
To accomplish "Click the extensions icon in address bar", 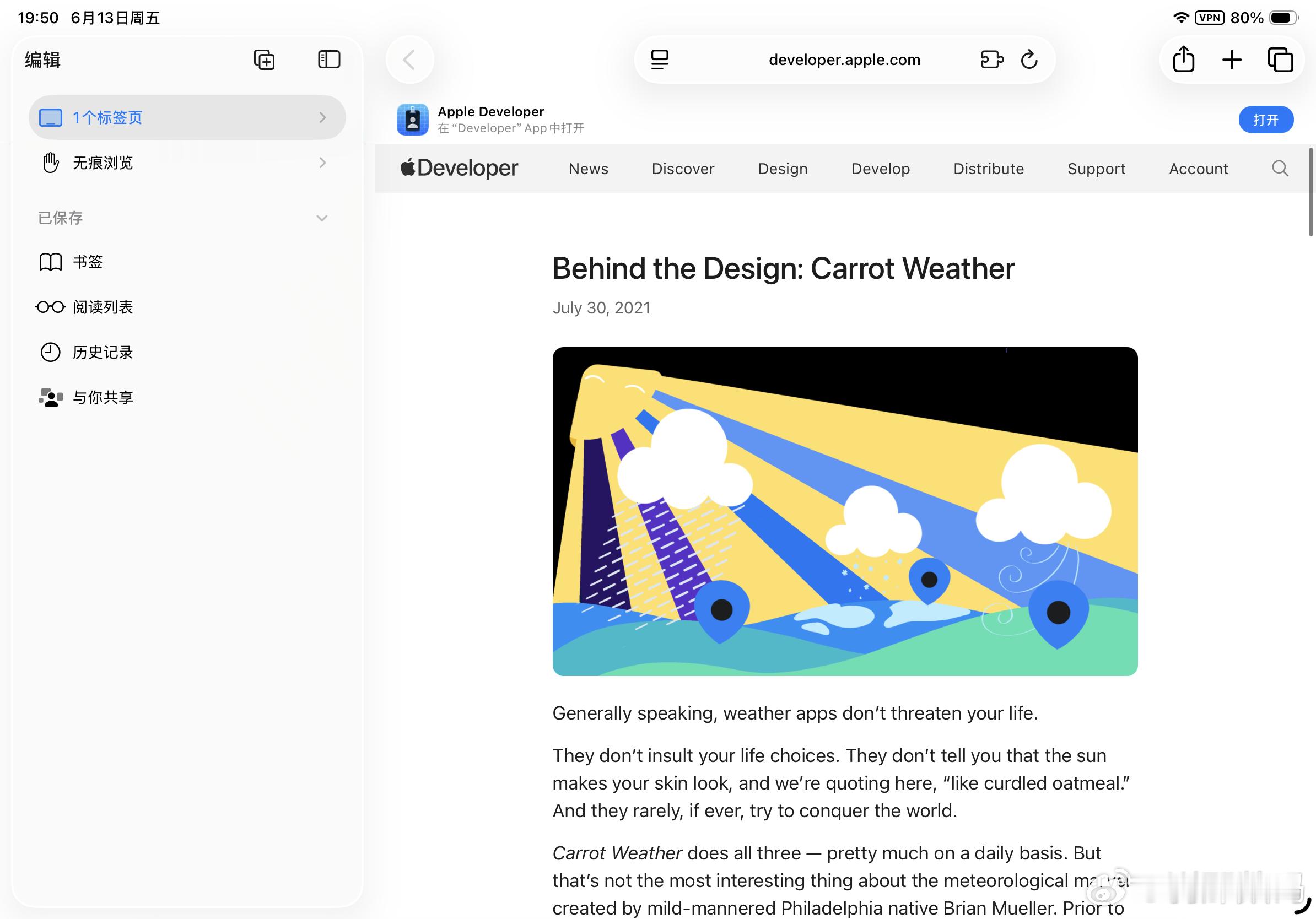I will (992, 60).
